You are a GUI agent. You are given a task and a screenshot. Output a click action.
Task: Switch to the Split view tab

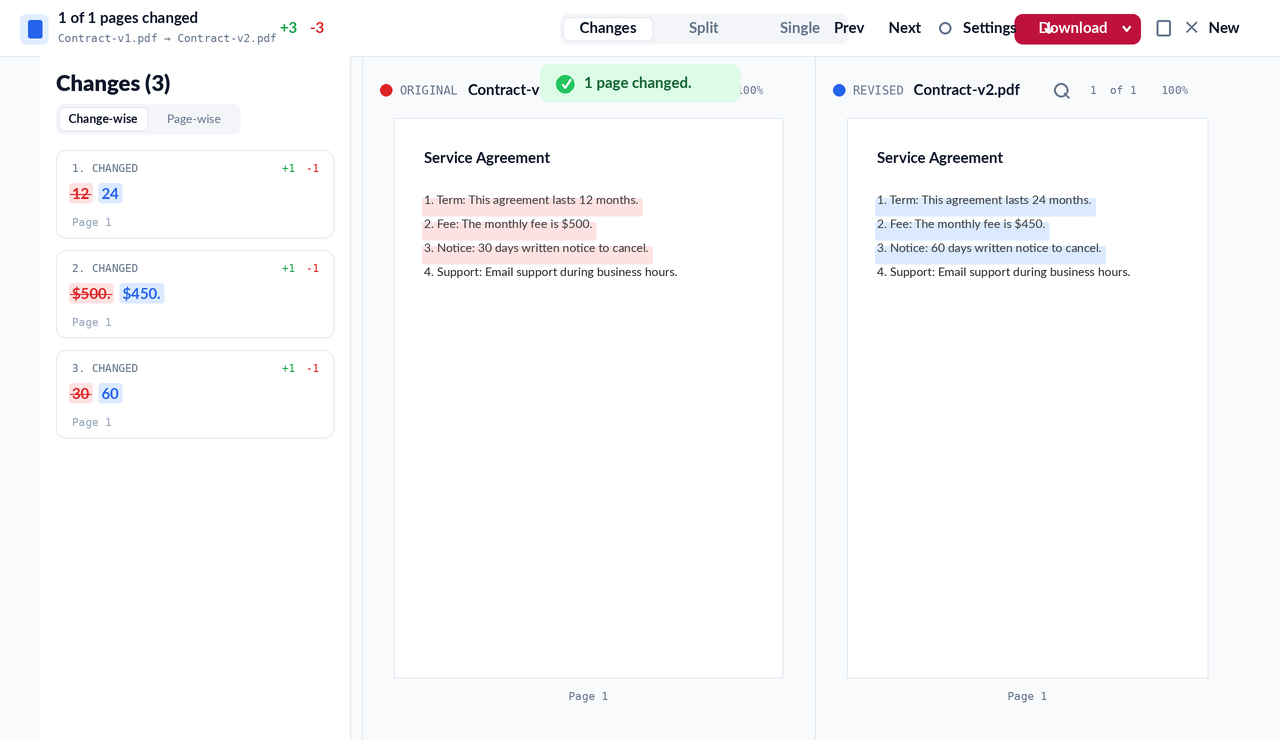704,28
